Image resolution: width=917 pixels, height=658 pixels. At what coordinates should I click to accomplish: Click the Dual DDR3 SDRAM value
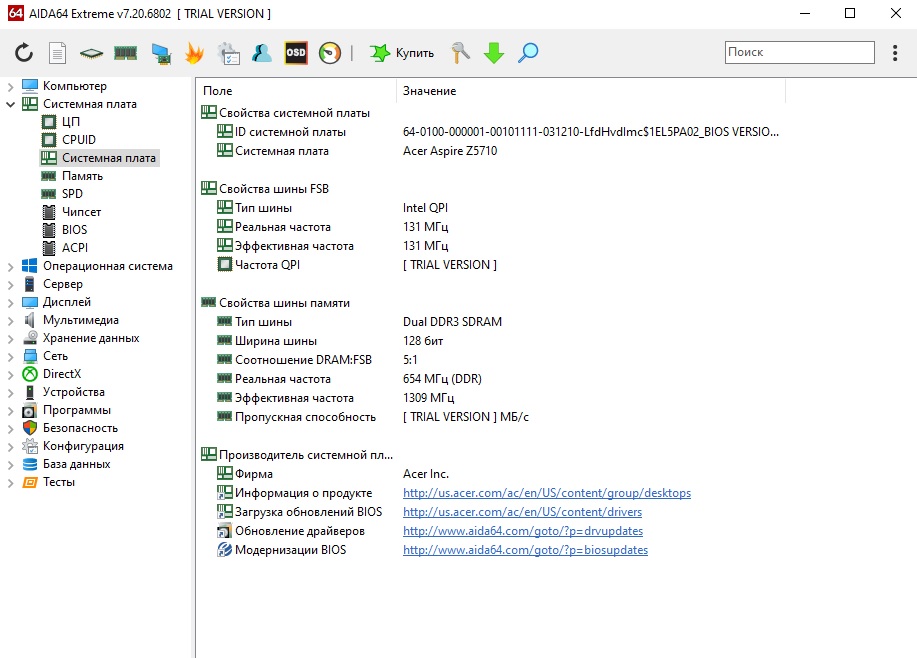(x=452, y=322)
